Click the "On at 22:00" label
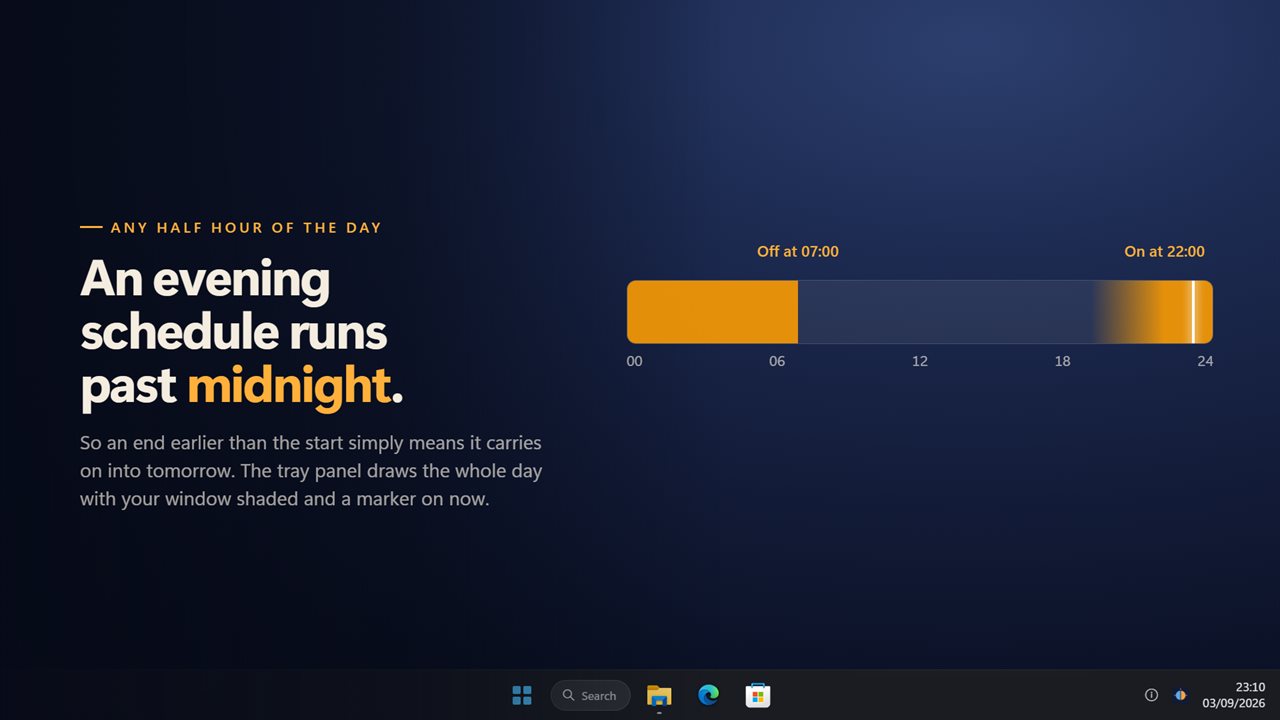 [x=1164, y=252]
